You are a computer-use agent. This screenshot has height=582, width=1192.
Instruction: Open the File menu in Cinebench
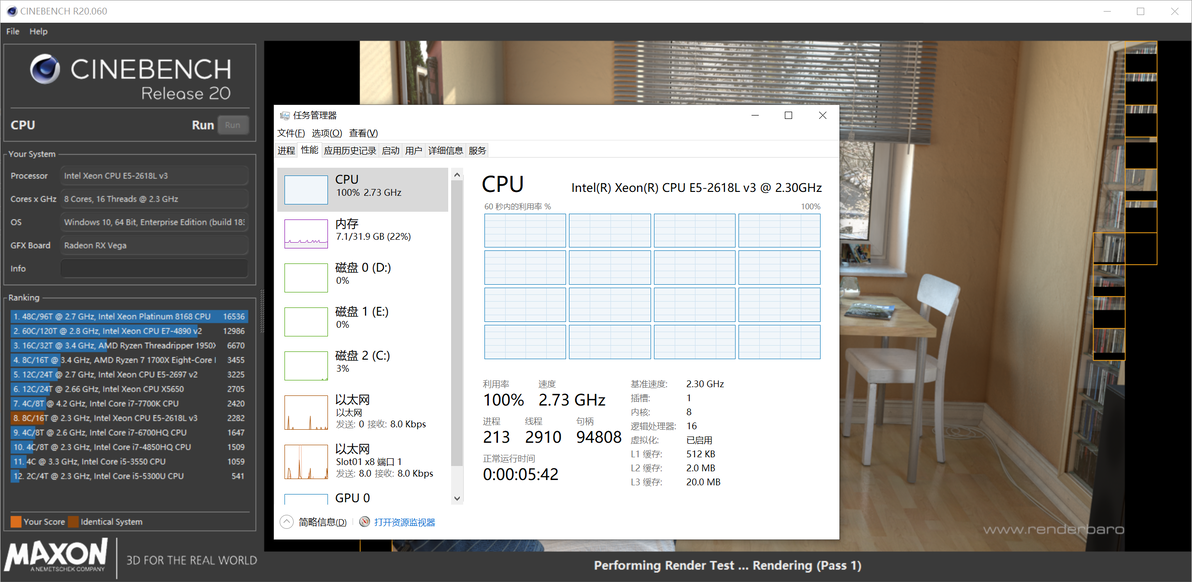[13, 31]
